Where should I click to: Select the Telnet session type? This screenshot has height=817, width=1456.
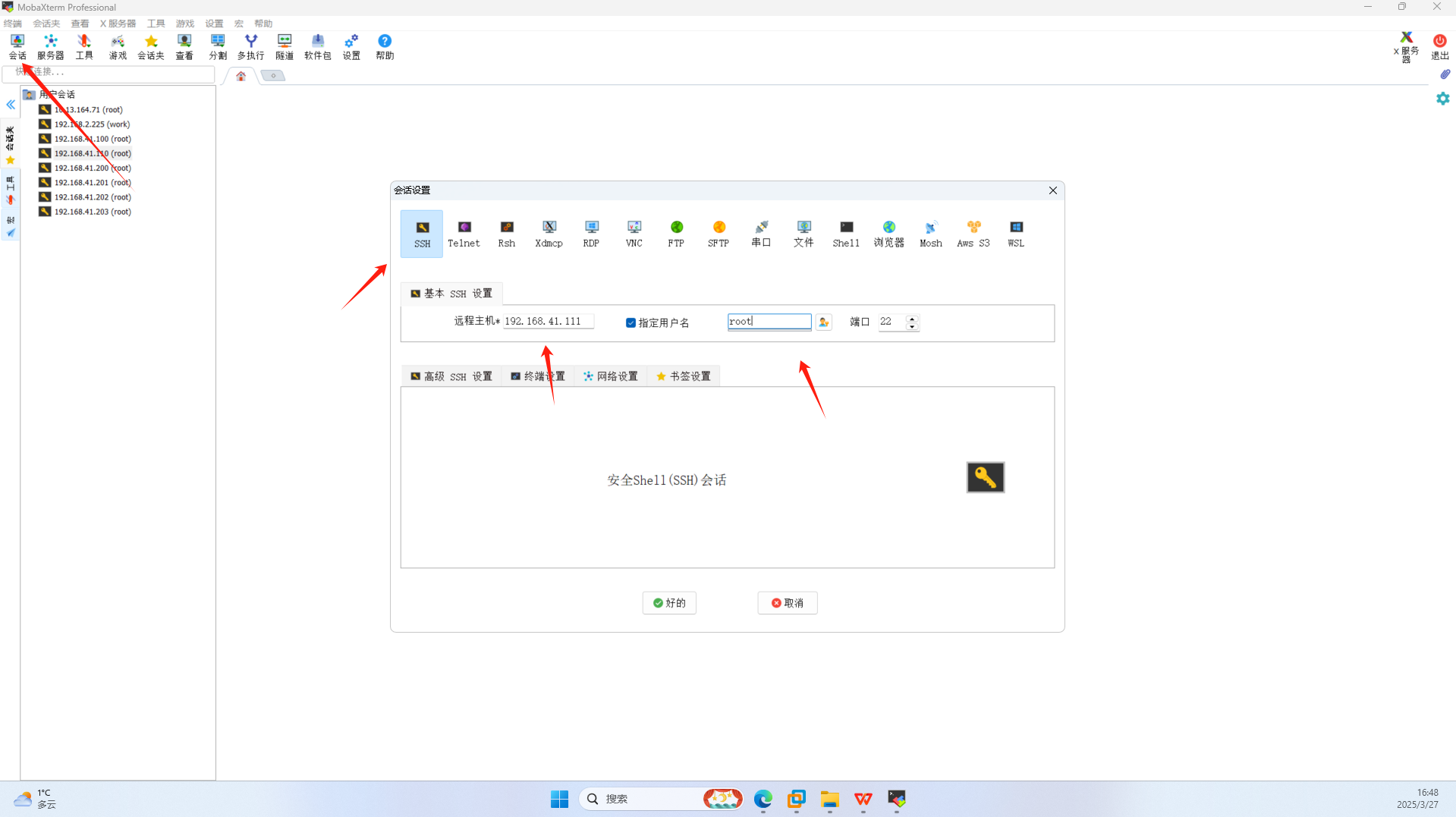[464, 234]
